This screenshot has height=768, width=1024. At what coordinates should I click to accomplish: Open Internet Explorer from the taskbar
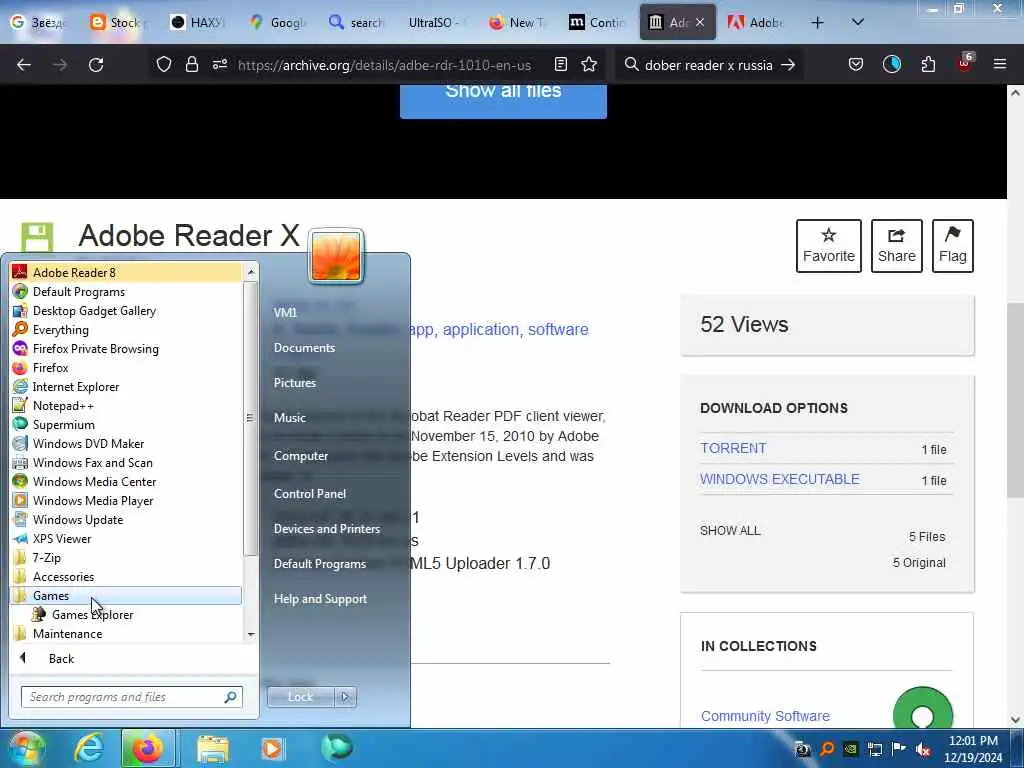point(88,748)
